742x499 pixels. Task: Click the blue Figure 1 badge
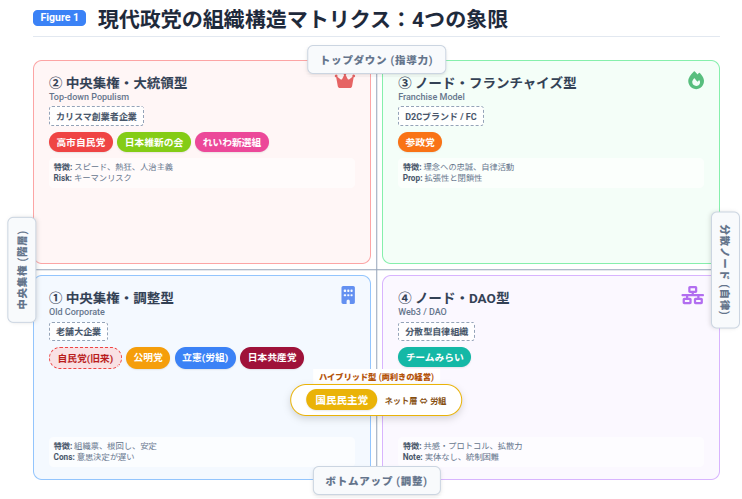coord(60,18)
